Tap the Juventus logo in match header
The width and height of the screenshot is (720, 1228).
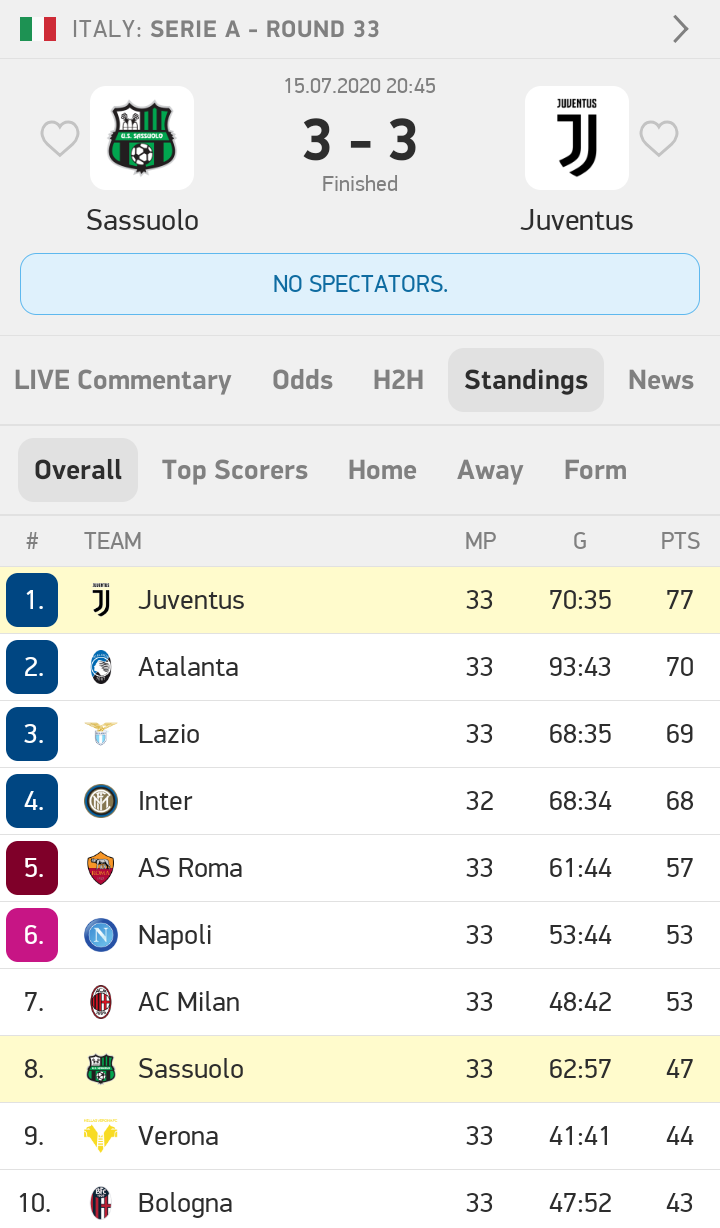tap(577, 139)
